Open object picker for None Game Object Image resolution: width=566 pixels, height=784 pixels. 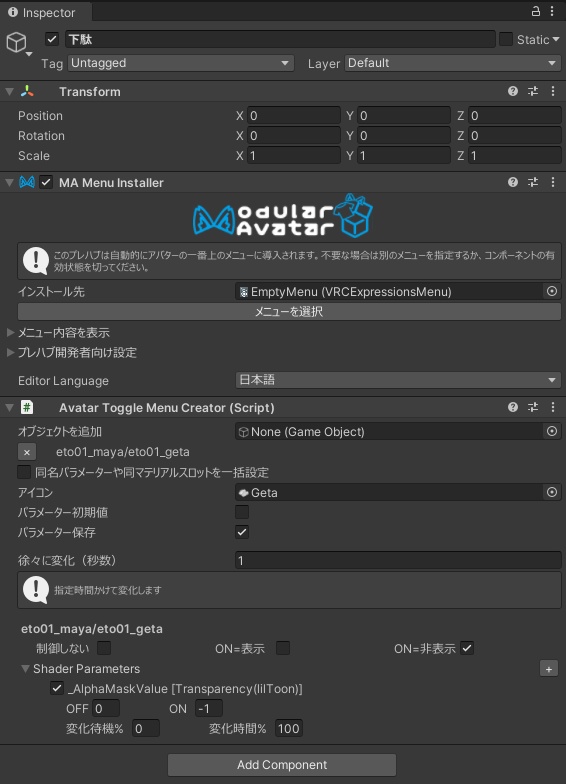[552, 431]
